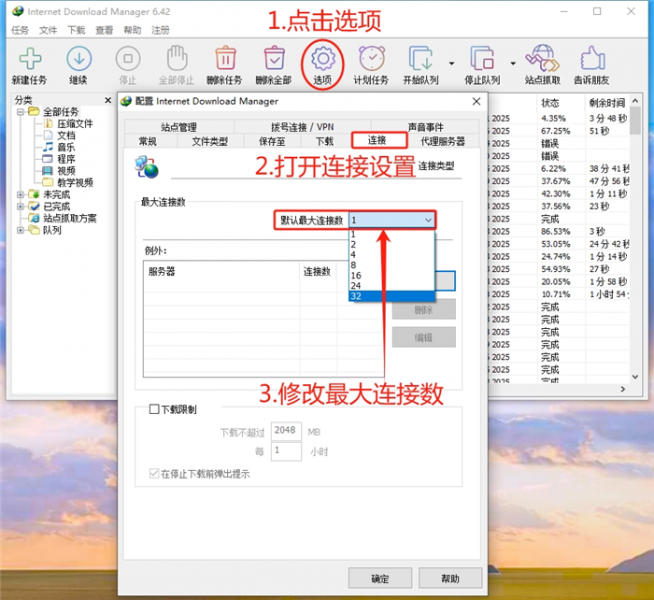Open 选项 gear icon in toolbar
Image resolution: width=654 pixels, height=600 pixels.
click(323, 58)
